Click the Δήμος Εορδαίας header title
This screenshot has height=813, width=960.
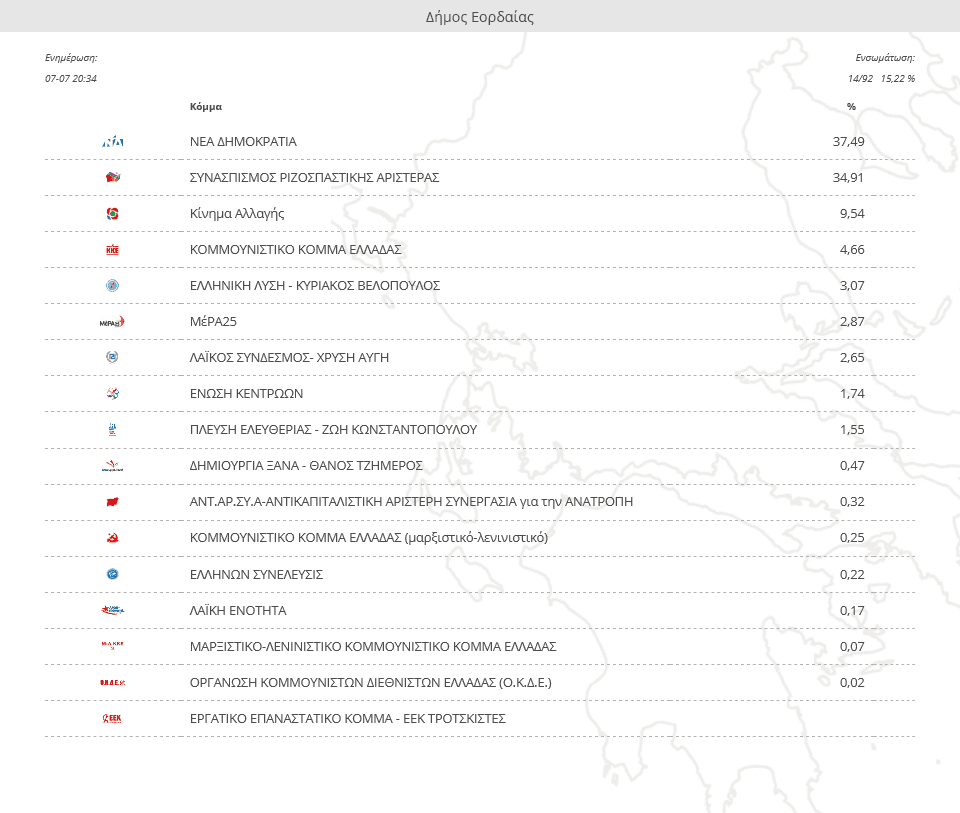[480, 17]
